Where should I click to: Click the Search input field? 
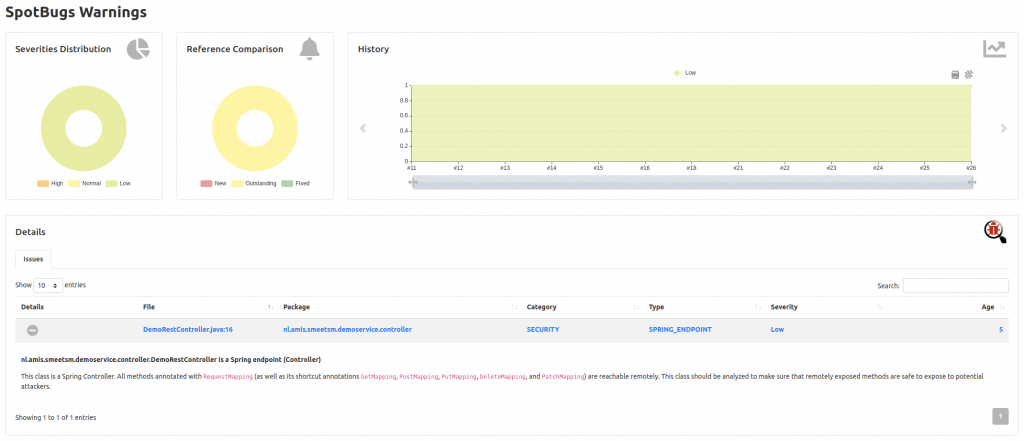(x=955, y=286)
